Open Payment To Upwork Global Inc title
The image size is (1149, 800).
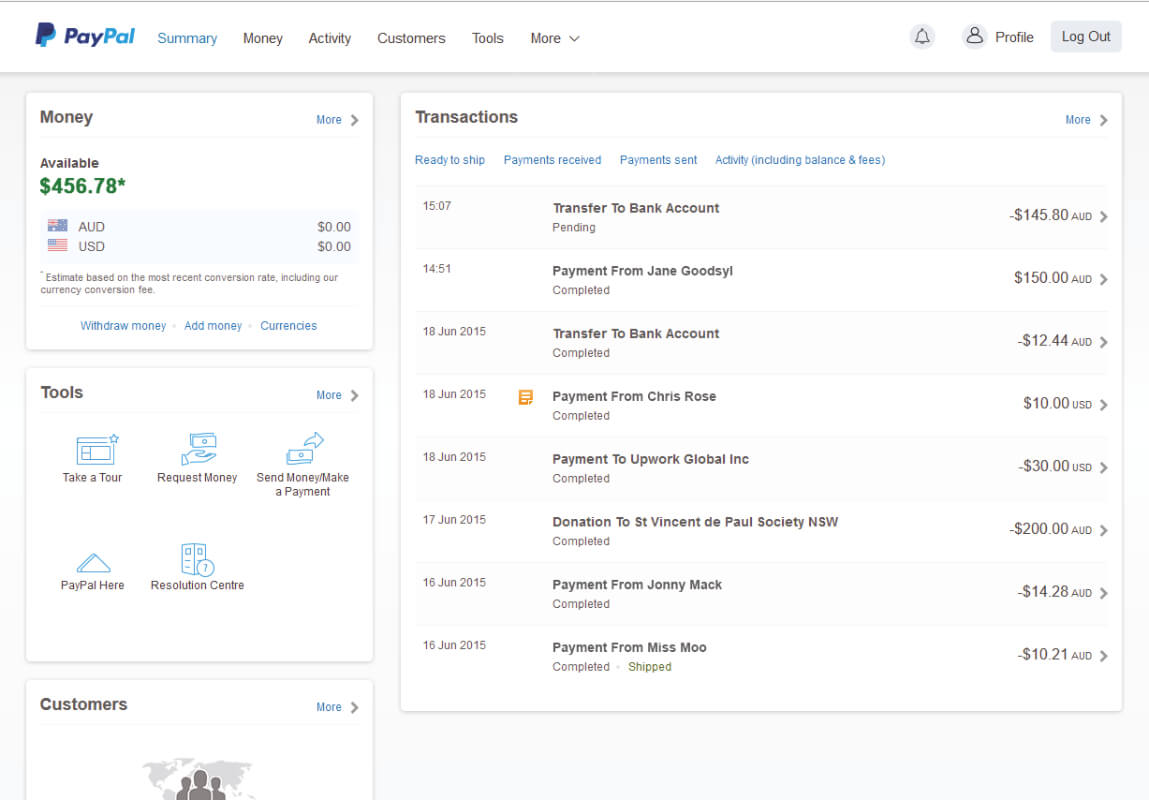point(651,459)
